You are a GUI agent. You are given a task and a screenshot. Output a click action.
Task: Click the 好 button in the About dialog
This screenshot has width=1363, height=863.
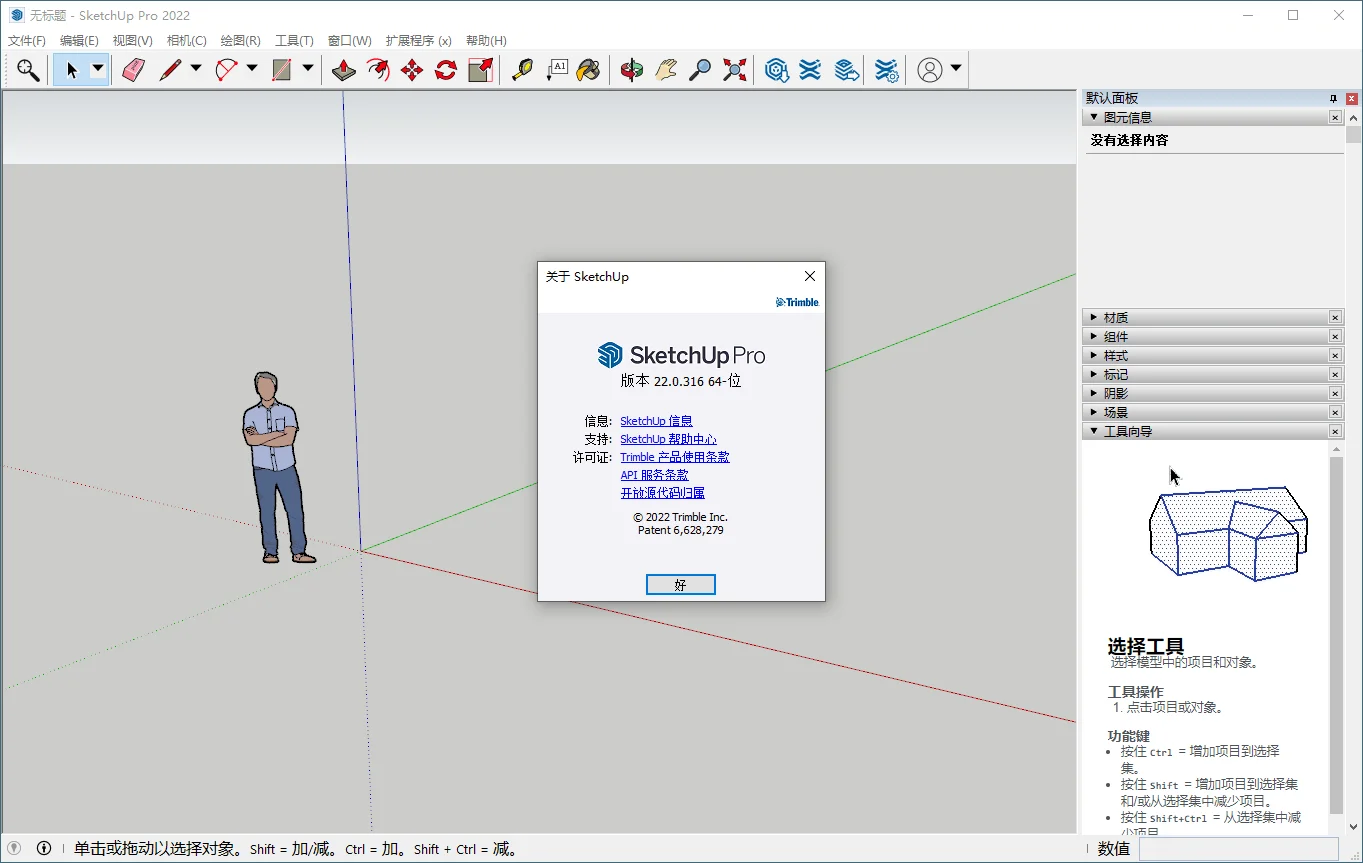point(681,584)
